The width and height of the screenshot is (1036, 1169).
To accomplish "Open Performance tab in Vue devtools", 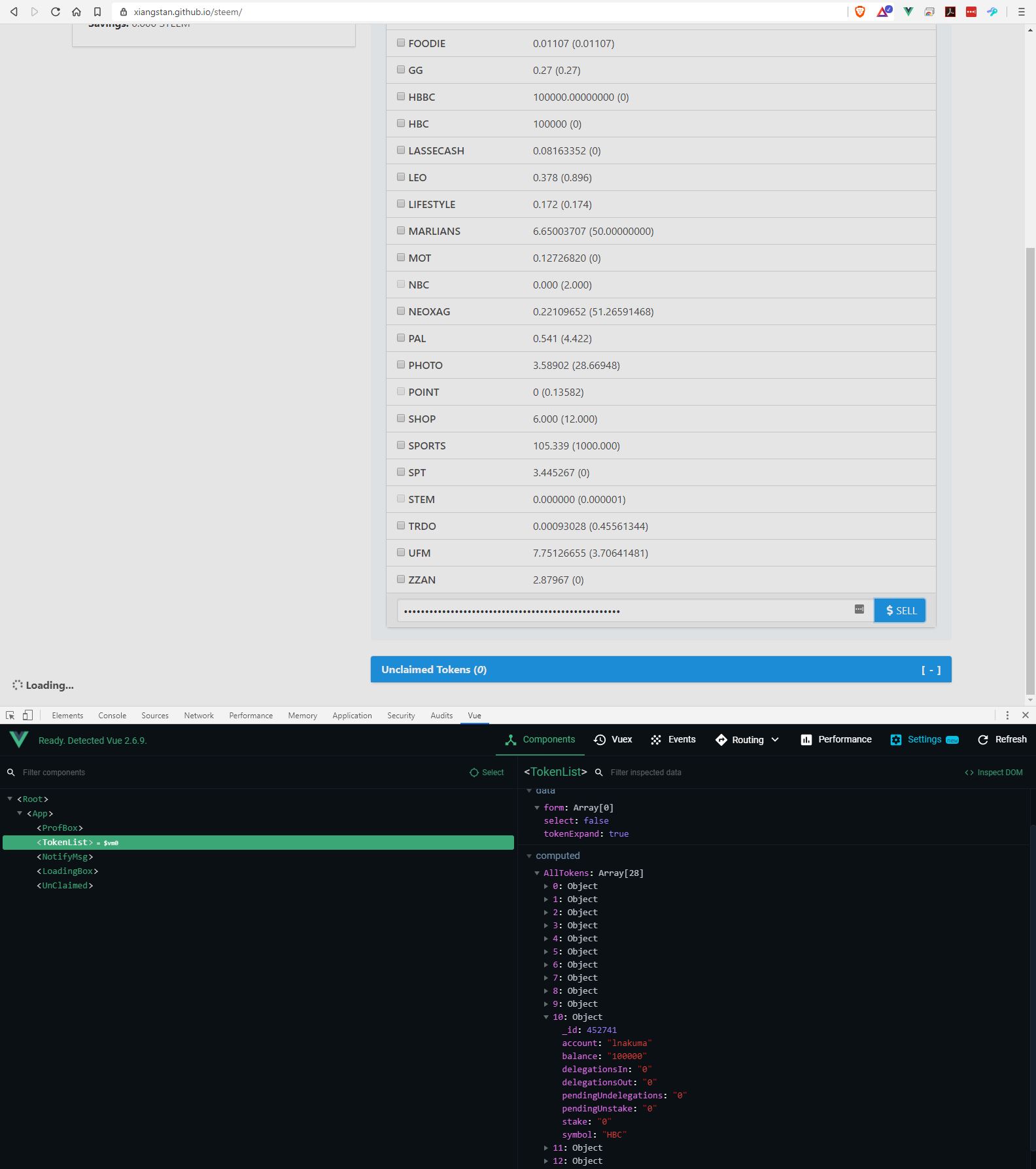I will pyautogui.click(x=836, y=740).
